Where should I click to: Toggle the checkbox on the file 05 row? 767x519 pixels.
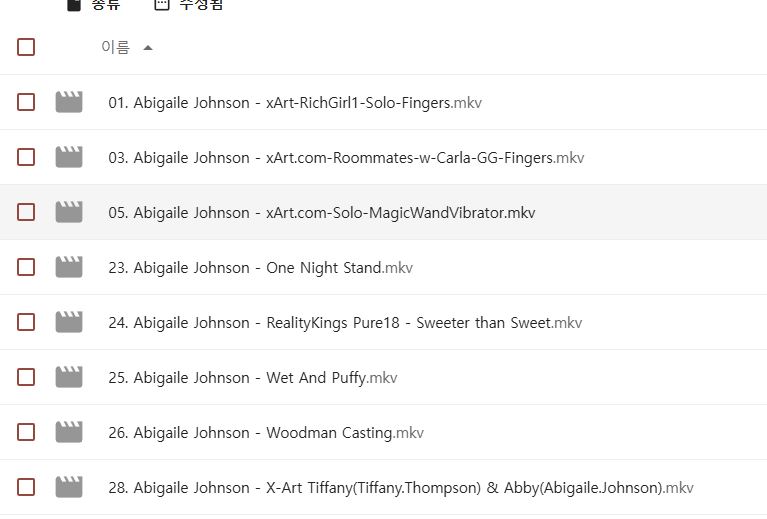[26, 212]
